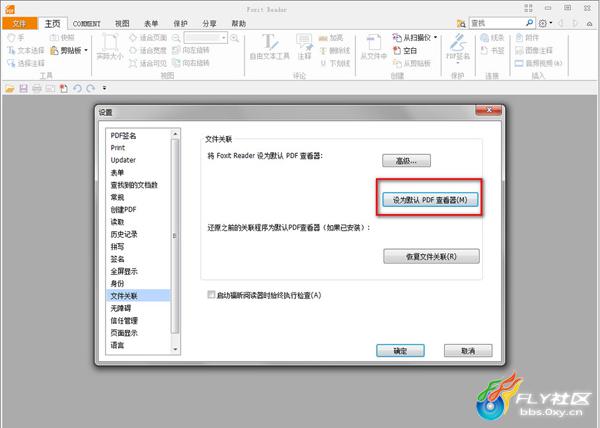600x428 pixels.
Task: Enable 启动福昕阅读器时始终执行检查 checkbox
Action: pyautogui.click(x=211, y=294)
